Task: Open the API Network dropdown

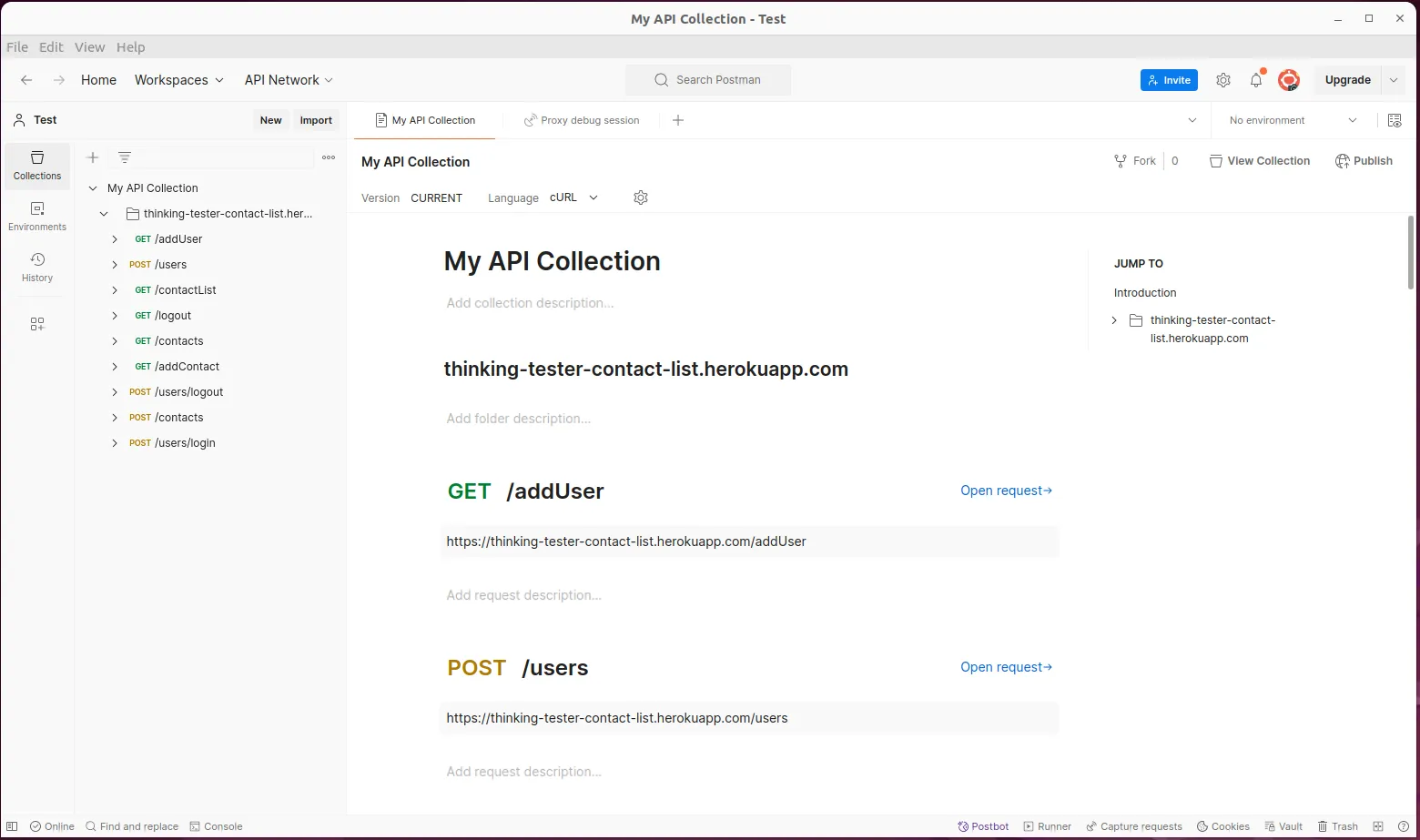Action: pyautogui.click(x=289, y=80)
